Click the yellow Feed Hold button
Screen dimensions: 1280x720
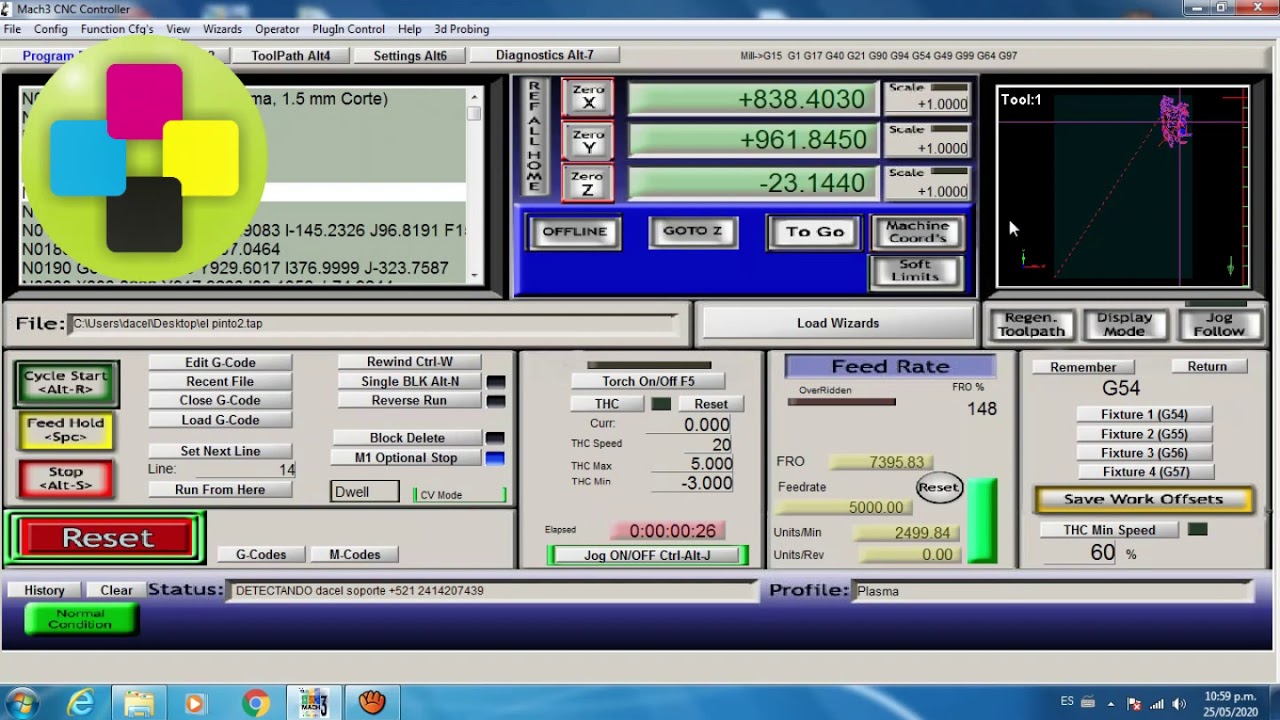66,430
